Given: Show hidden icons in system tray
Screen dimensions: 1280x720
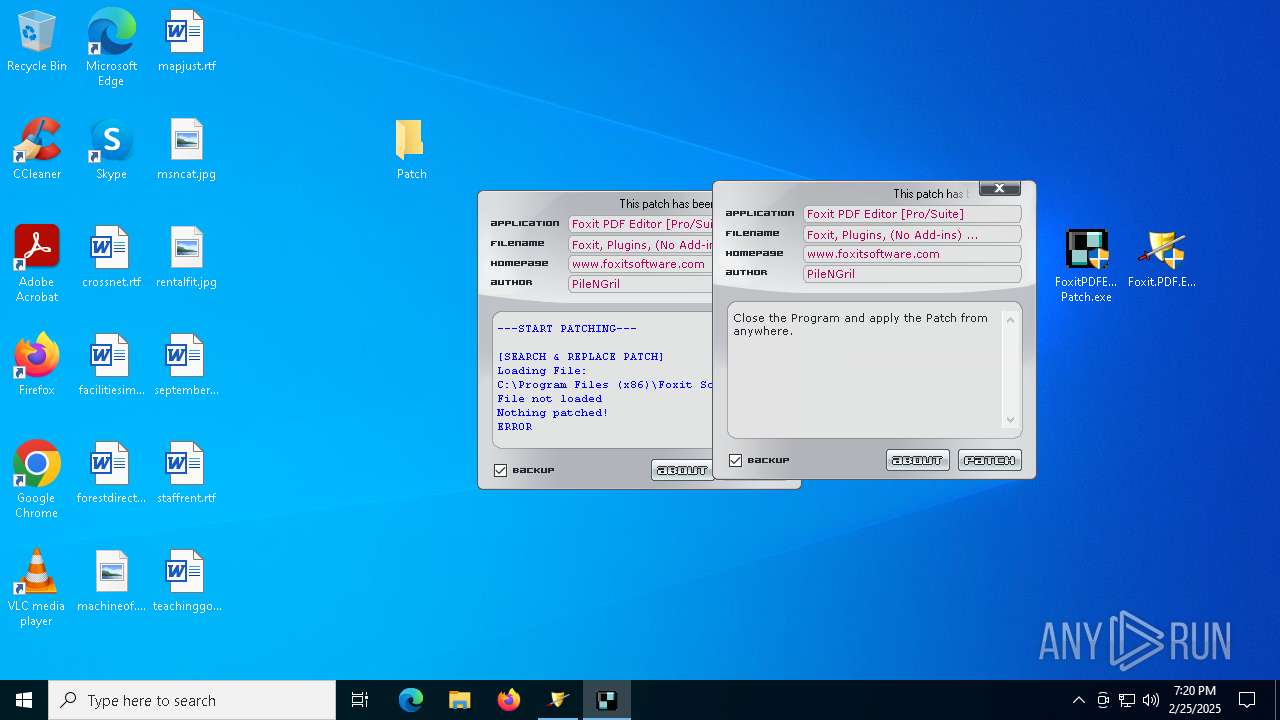Looking at the screenshot, I should [x=1078, y=700].
